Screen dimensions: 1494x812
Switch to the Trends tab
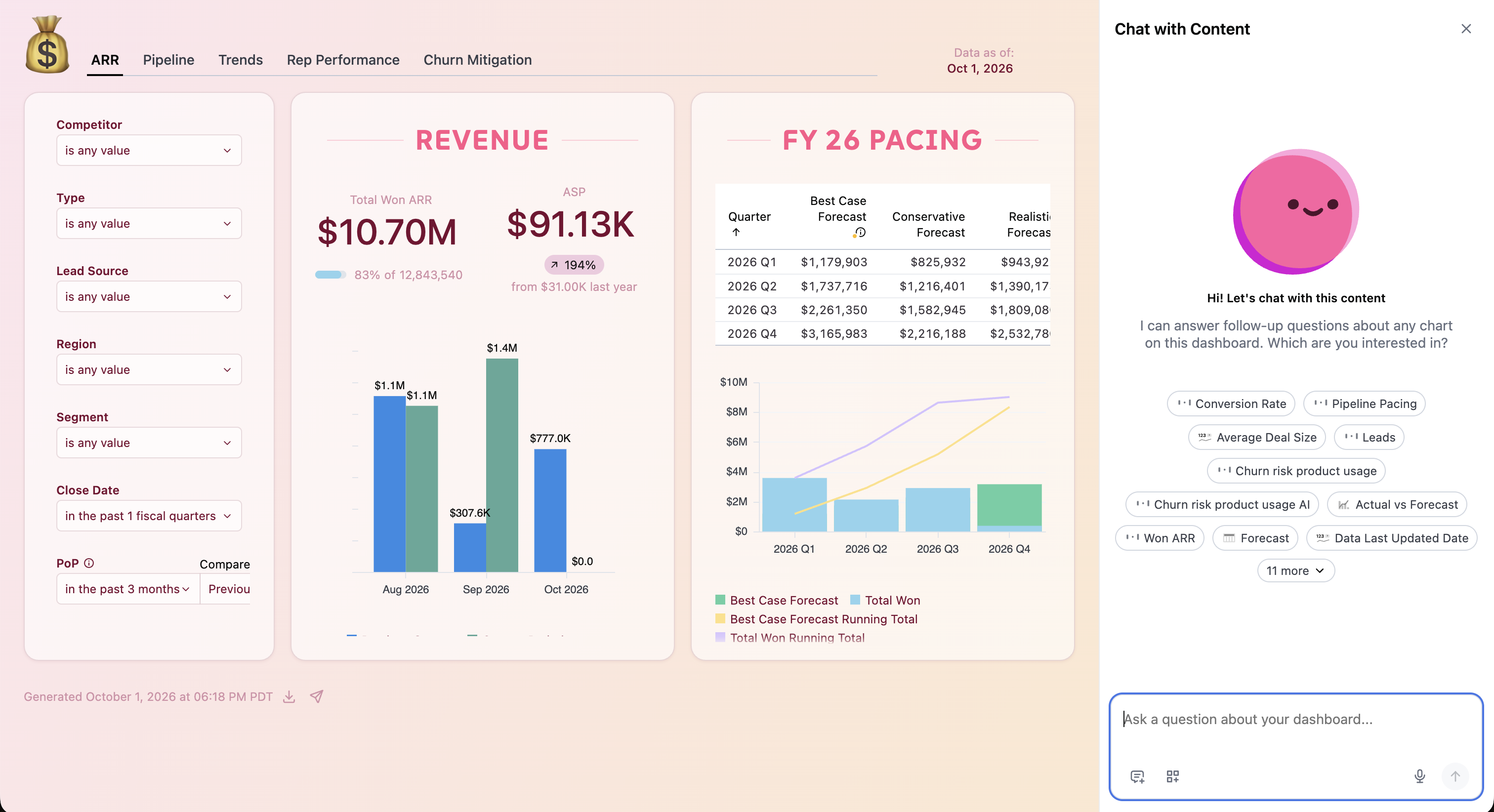click(x=241, y=60)
